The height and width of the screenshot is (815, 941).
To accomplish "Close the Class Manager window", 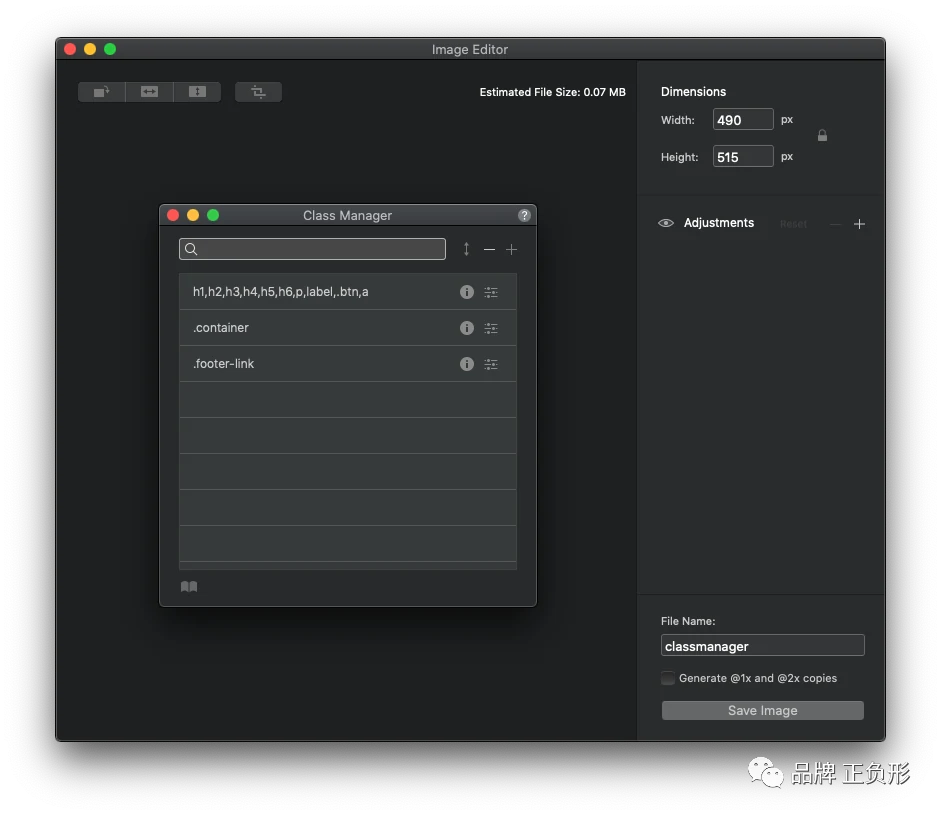I will click(173, 215).
